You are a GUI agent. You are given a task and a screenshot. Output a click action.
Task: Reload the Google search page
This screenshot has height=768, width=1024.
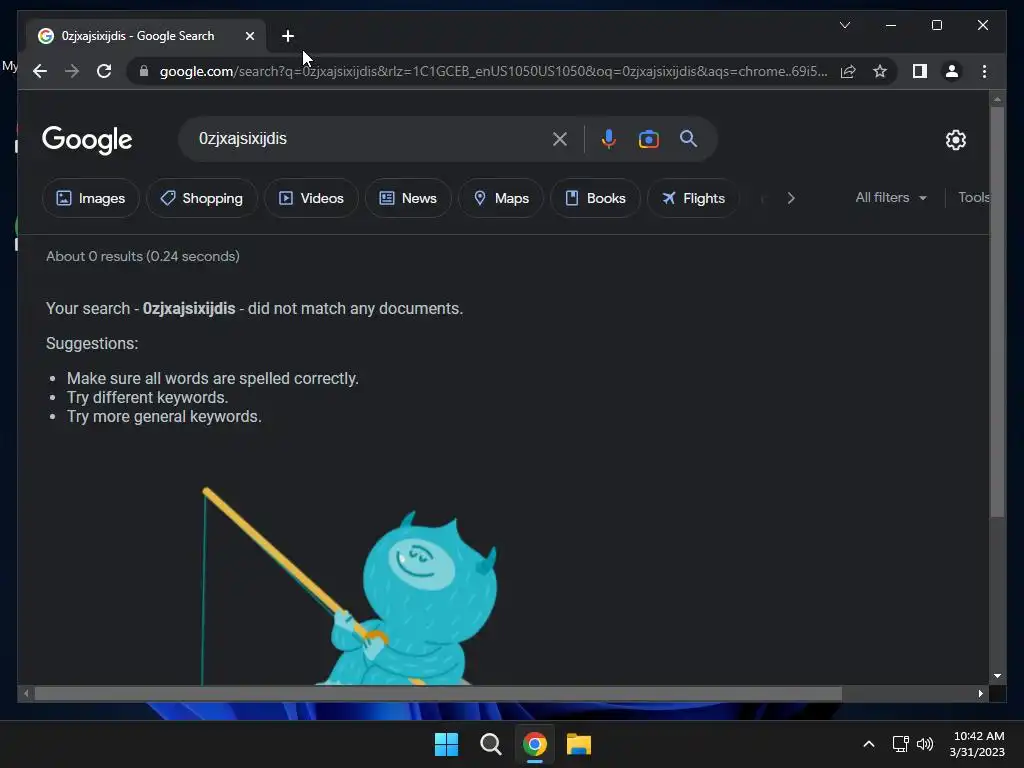coord(104,71)
